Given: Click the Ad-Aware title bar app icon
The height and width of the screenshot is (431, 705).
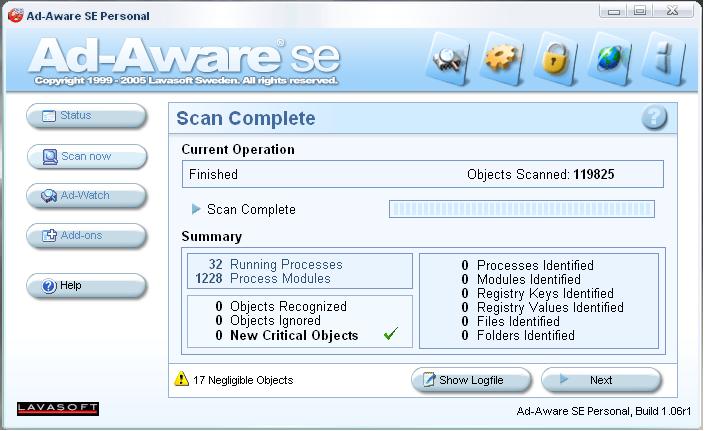Looking at the screenshot, I should [15, 15].
